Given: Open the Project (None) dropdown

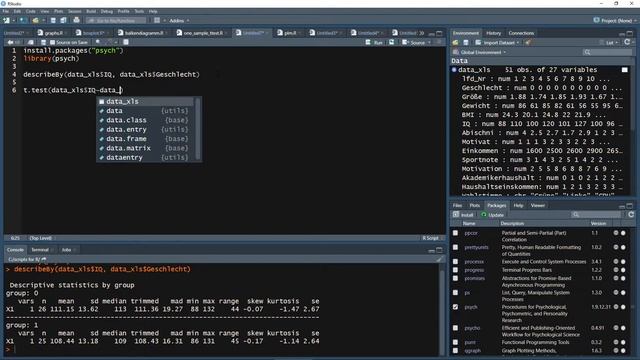Looking at the screenshot, I should pyautogui.click(x=615, y=20).
